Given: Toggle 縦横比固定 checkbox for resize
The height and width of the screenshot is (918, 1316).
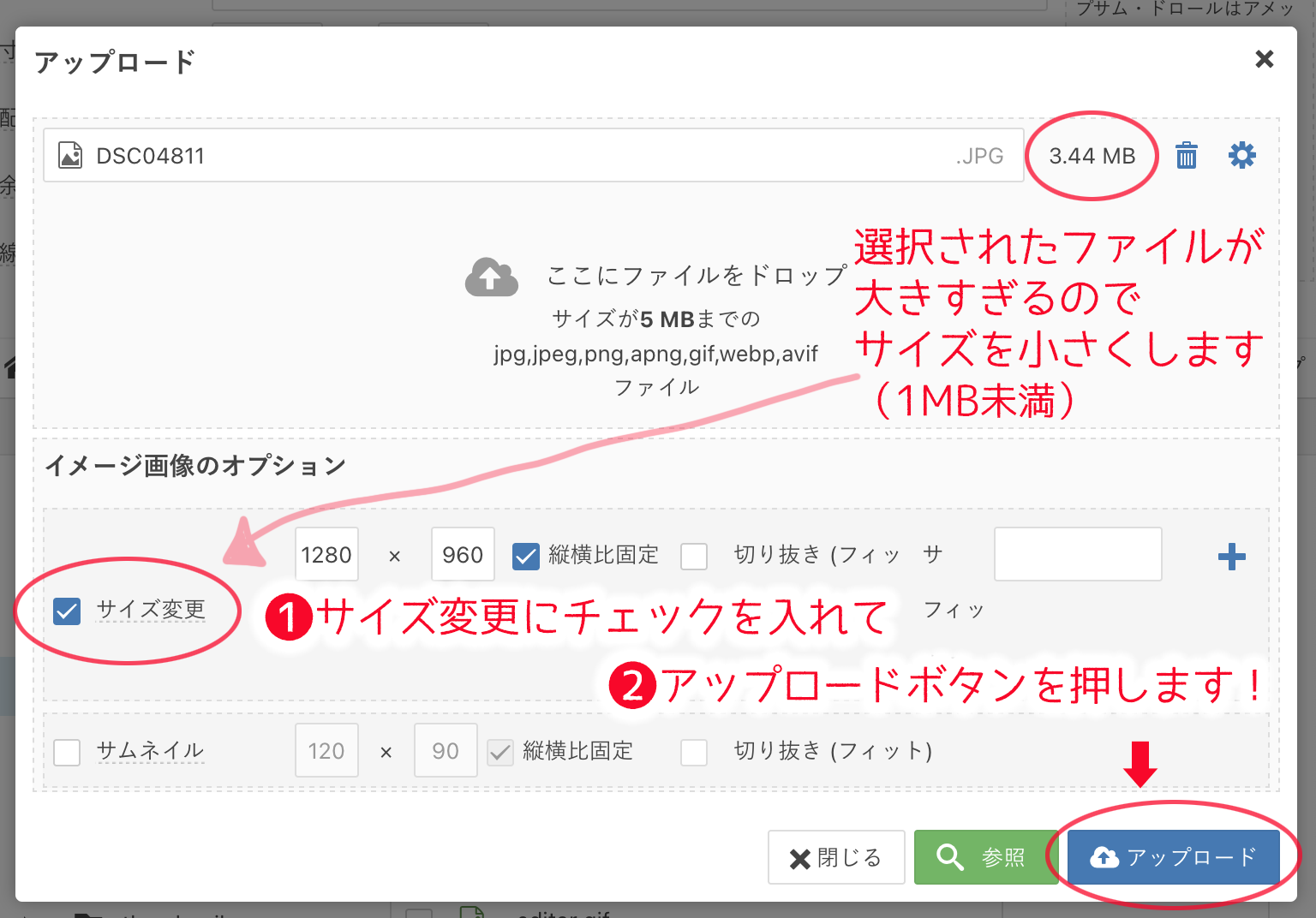Looking at the screenshot, I should pyautogui.click(x=525, y=556).
